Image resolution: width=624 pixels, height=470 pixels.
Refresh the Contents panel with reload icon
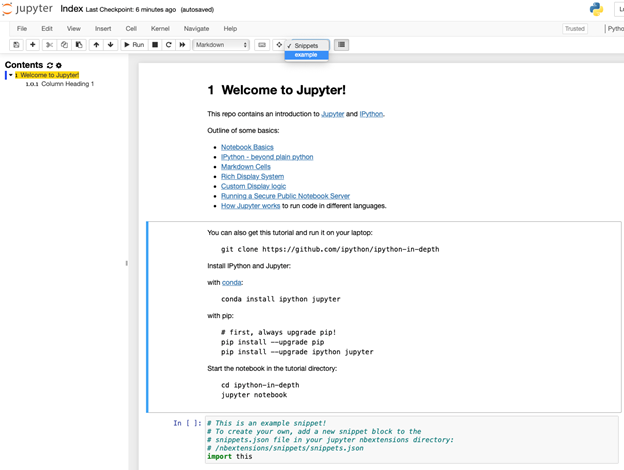[50, 65]
